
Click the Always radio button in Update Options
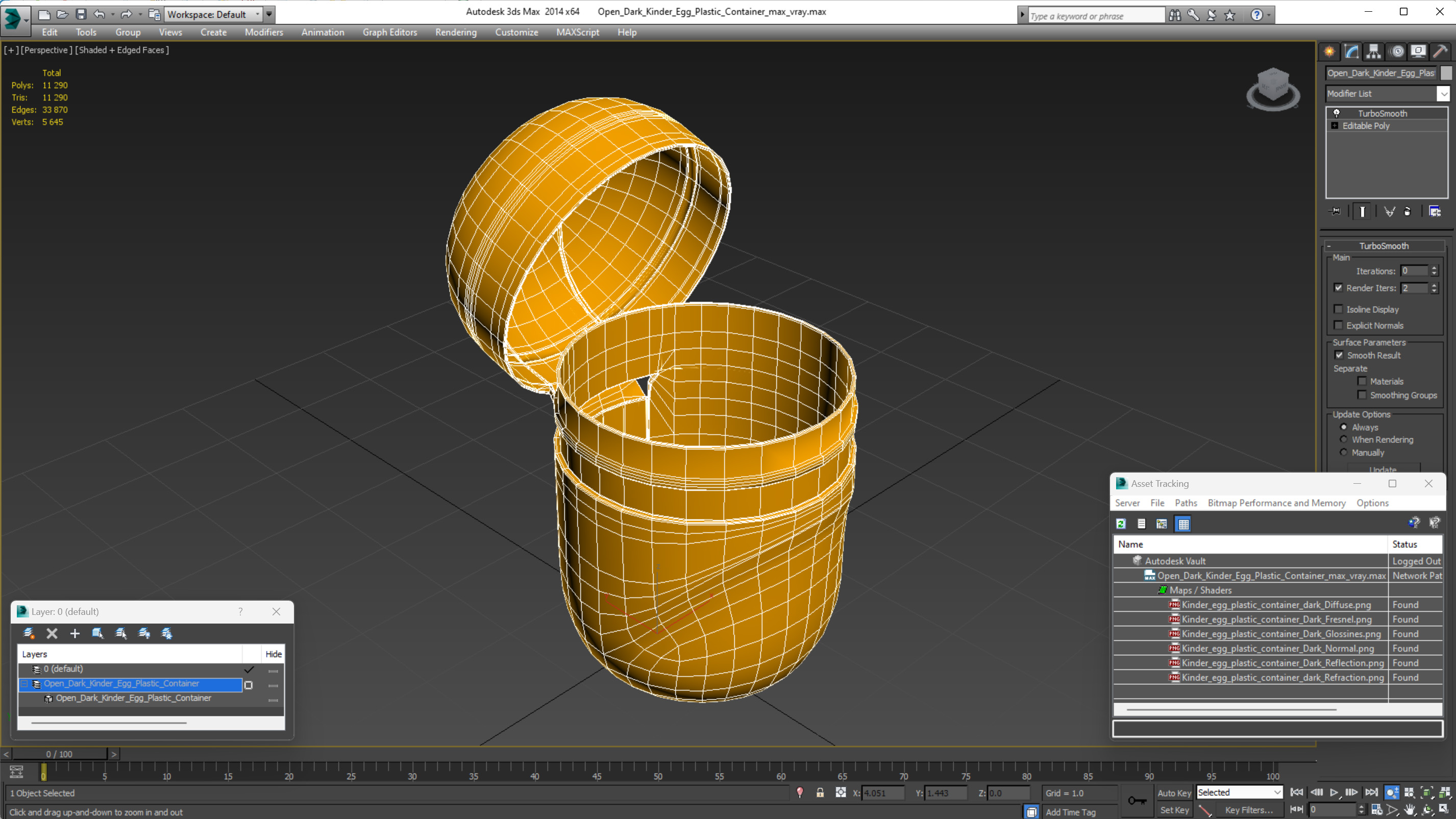click(1344, 427)
